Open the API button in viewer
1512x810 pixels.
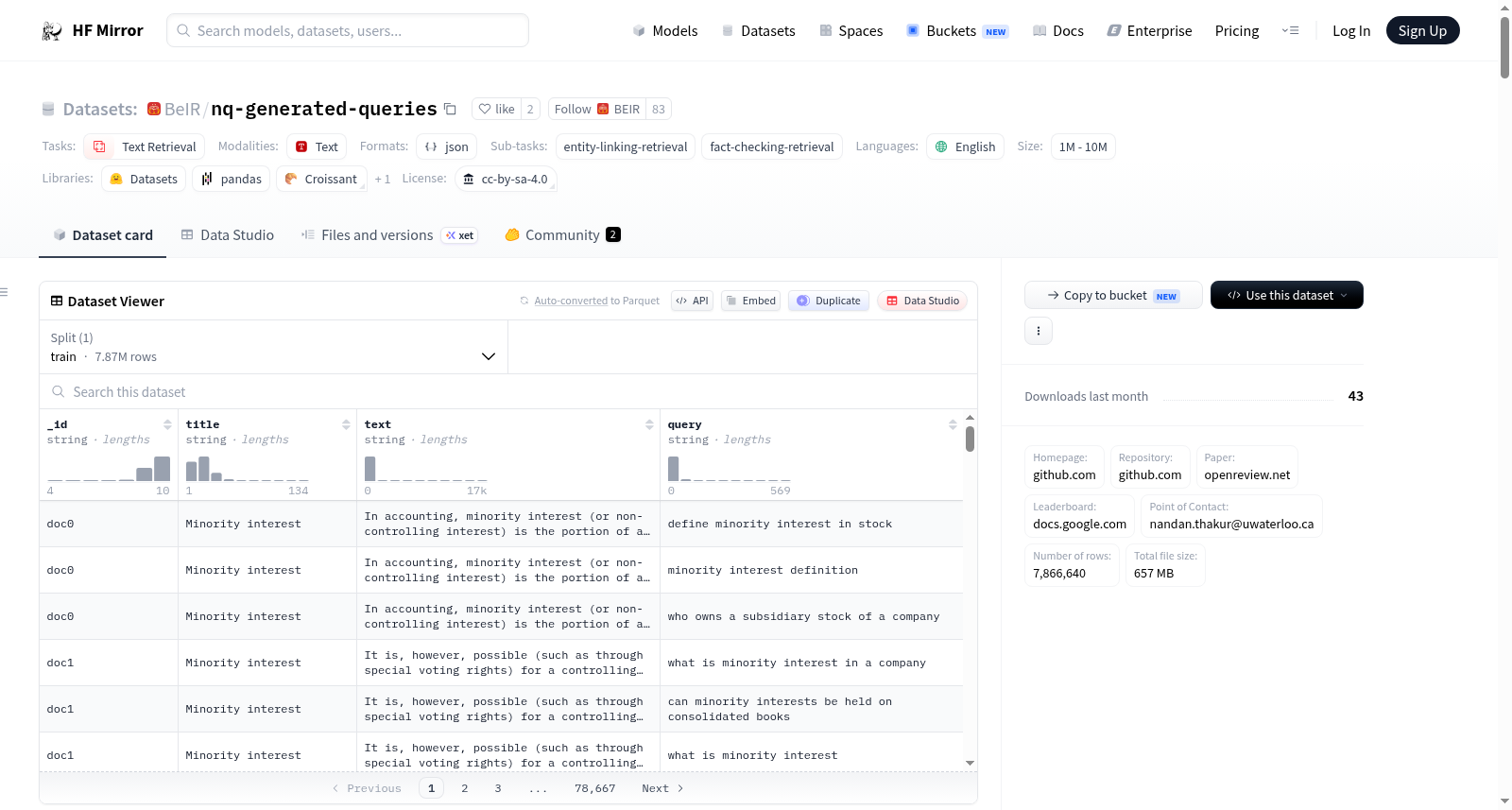point(692,302)
